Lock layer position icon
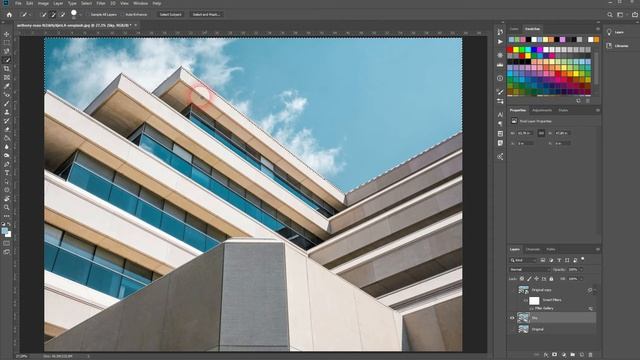The height and width of the screenshot is (360, 640). coord(537,279)
